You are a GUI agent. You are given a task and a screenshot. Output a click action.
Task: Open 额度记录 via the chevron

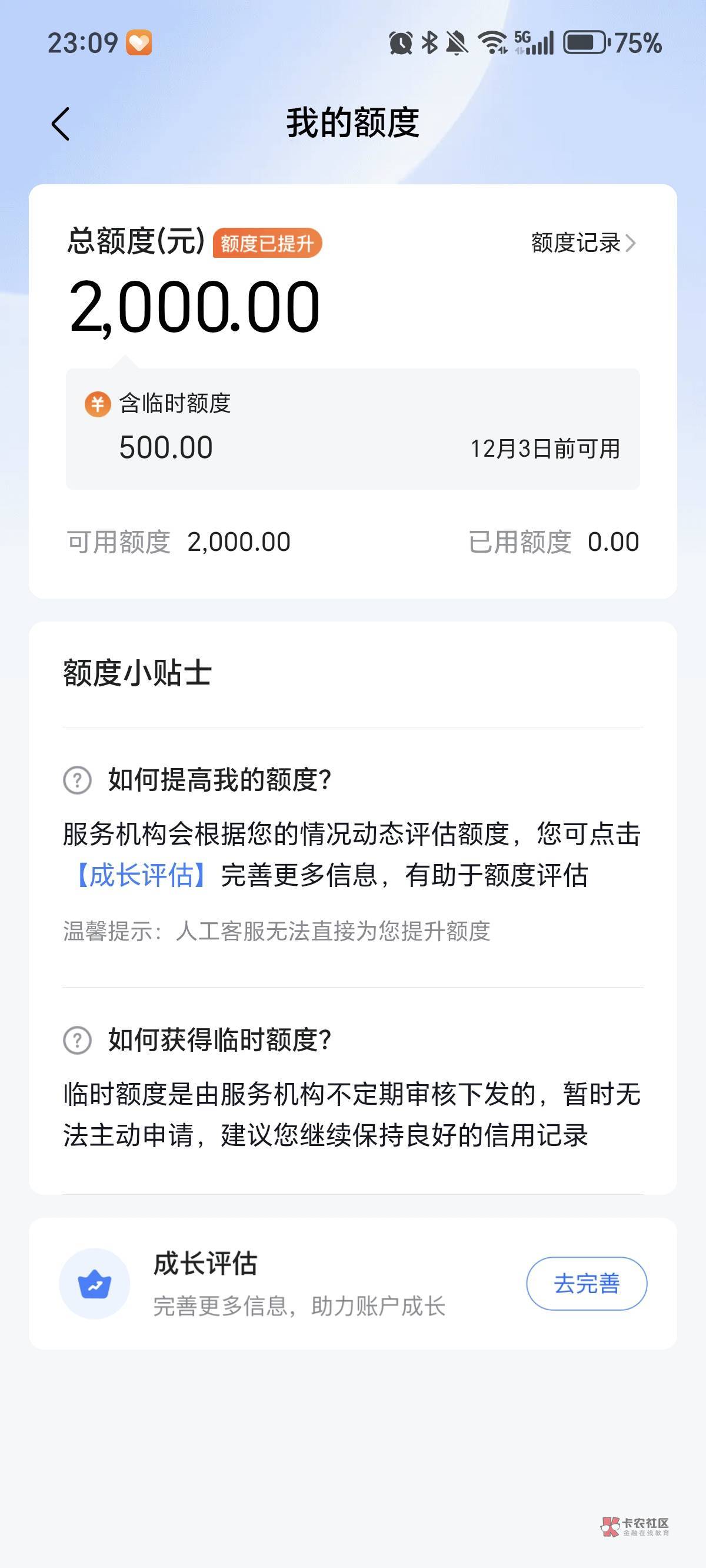[x=630, y=243]
